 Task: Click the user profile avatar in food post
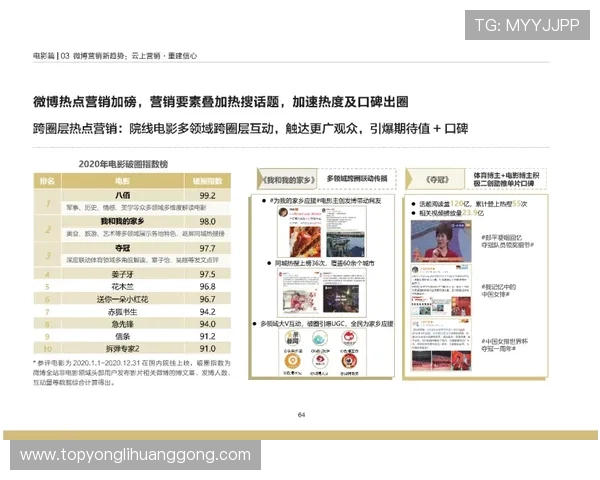click(x=284, y=212)
